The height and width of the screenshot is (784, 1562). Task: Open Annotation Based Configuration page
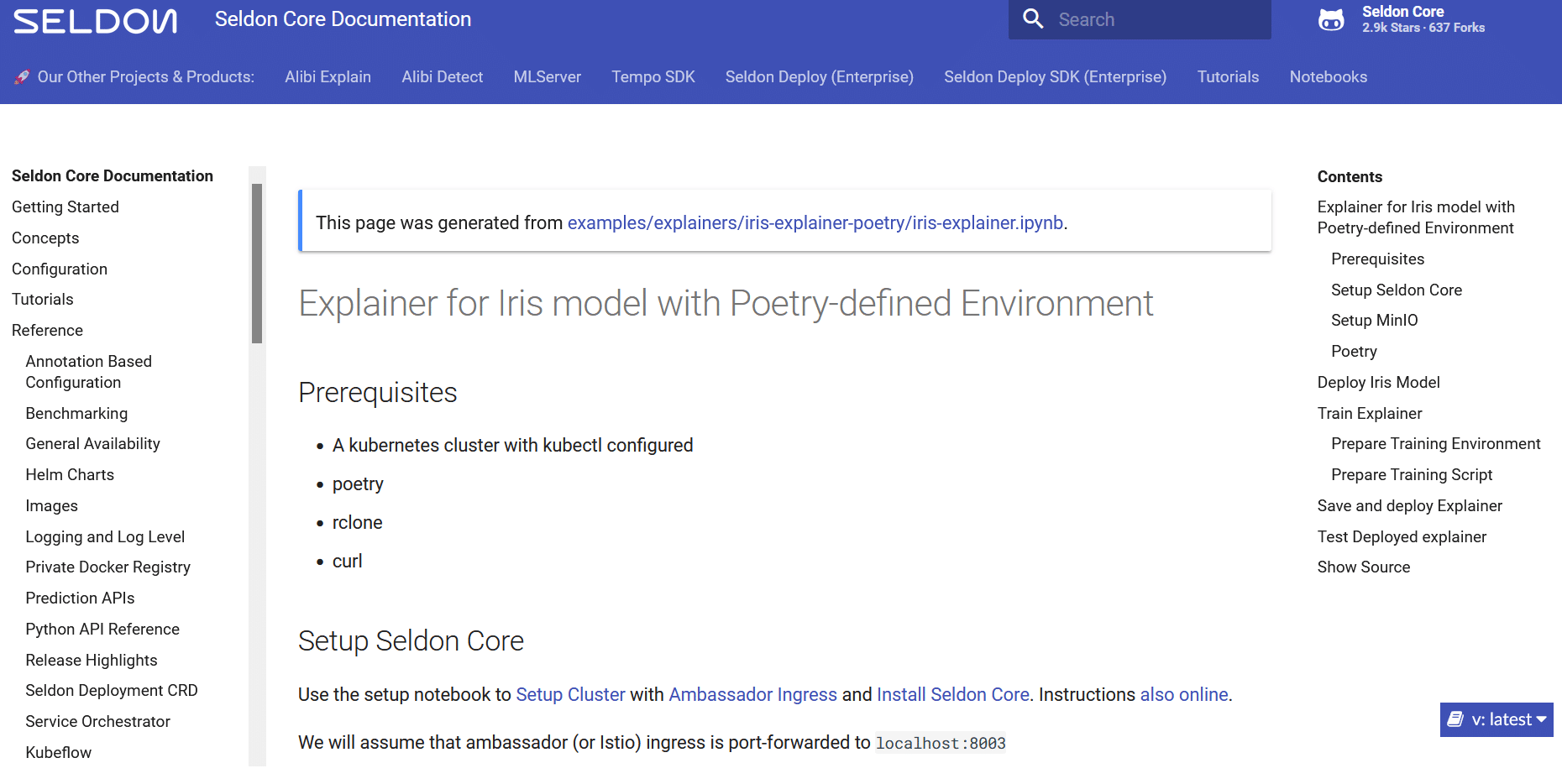click(x=88, y=372)
